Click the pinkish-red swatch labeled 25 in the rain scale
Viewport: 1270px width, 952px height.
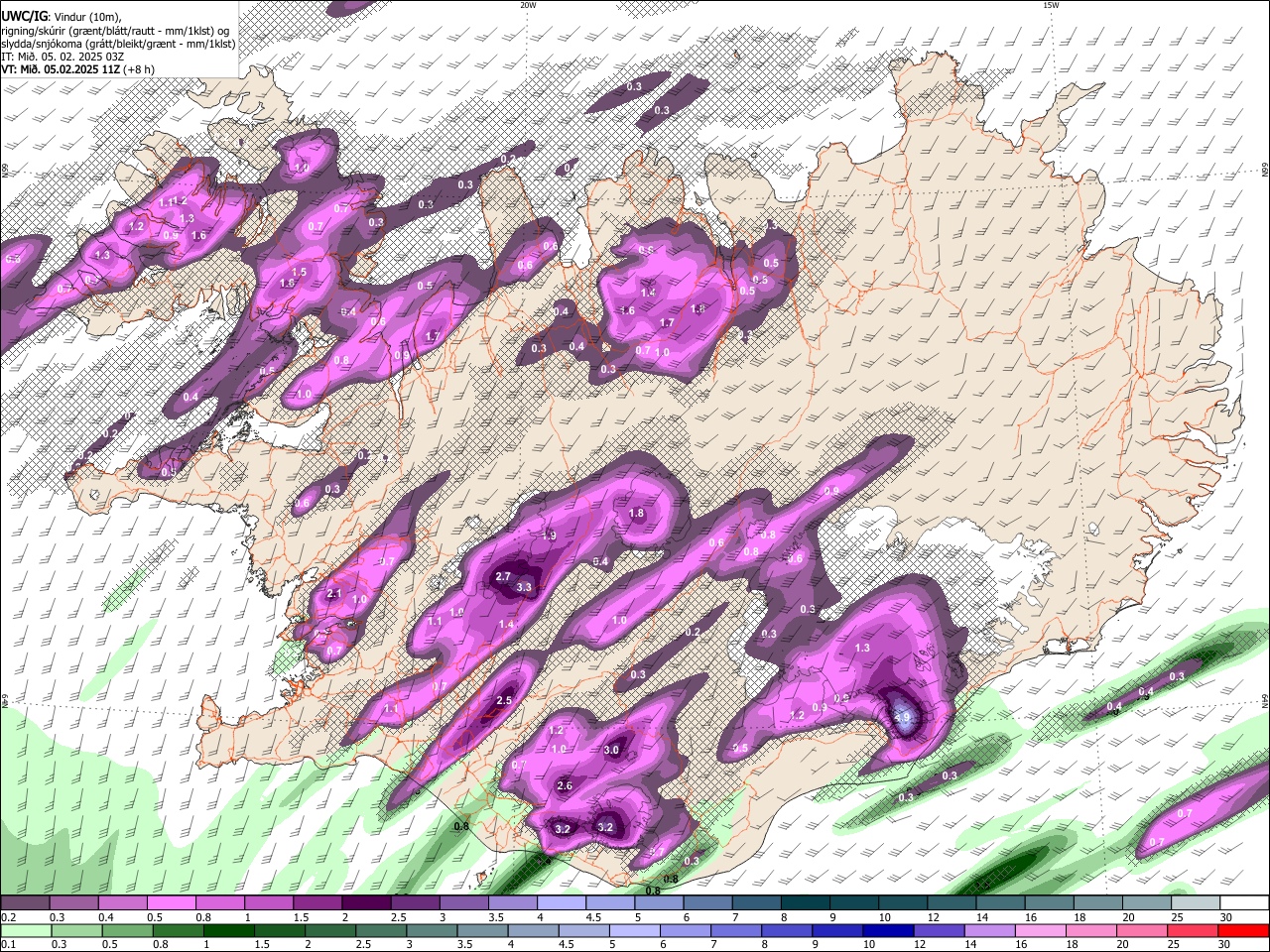(1194, 932)
